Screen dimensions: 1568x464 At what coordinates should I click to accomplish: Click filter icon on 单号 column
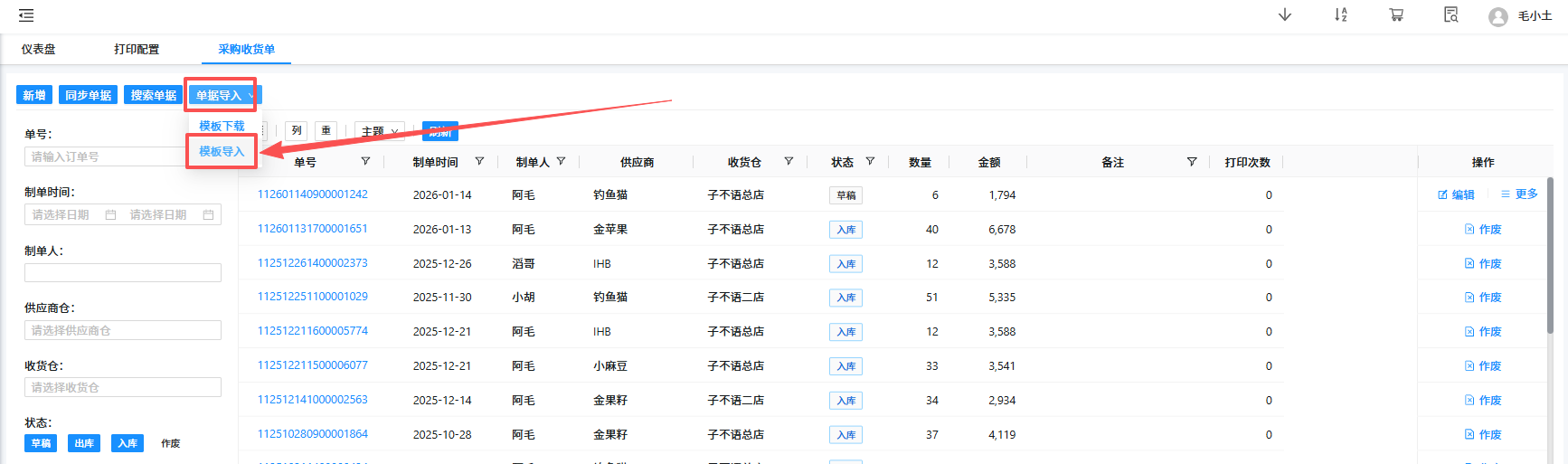[365, 162]
